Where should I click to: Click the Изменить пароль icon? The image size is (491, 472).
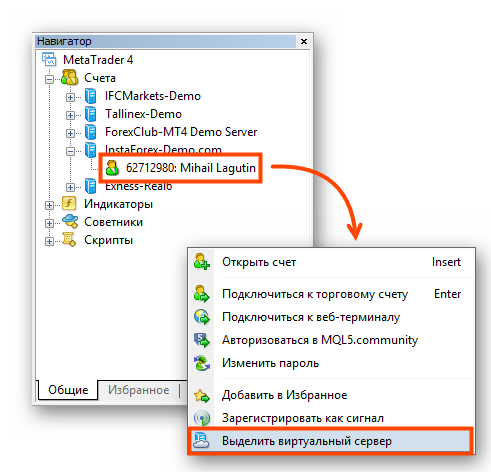pos(202,363)
